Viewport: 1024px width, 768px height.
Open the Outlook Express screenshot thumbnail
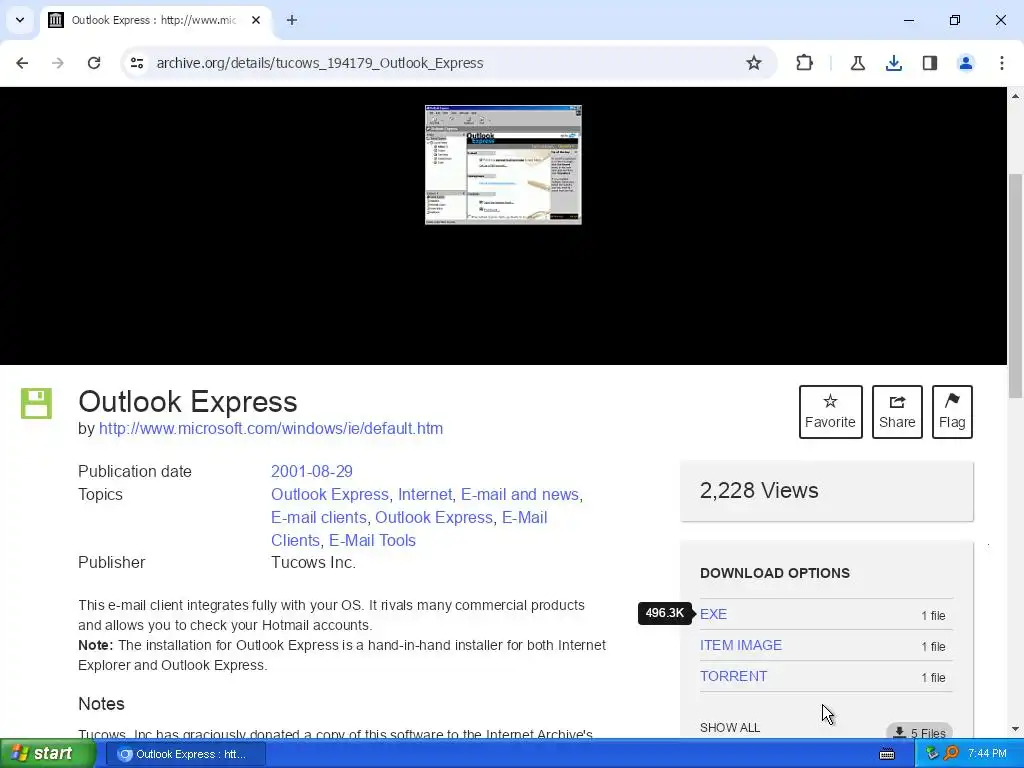click(x=503, y=165)
